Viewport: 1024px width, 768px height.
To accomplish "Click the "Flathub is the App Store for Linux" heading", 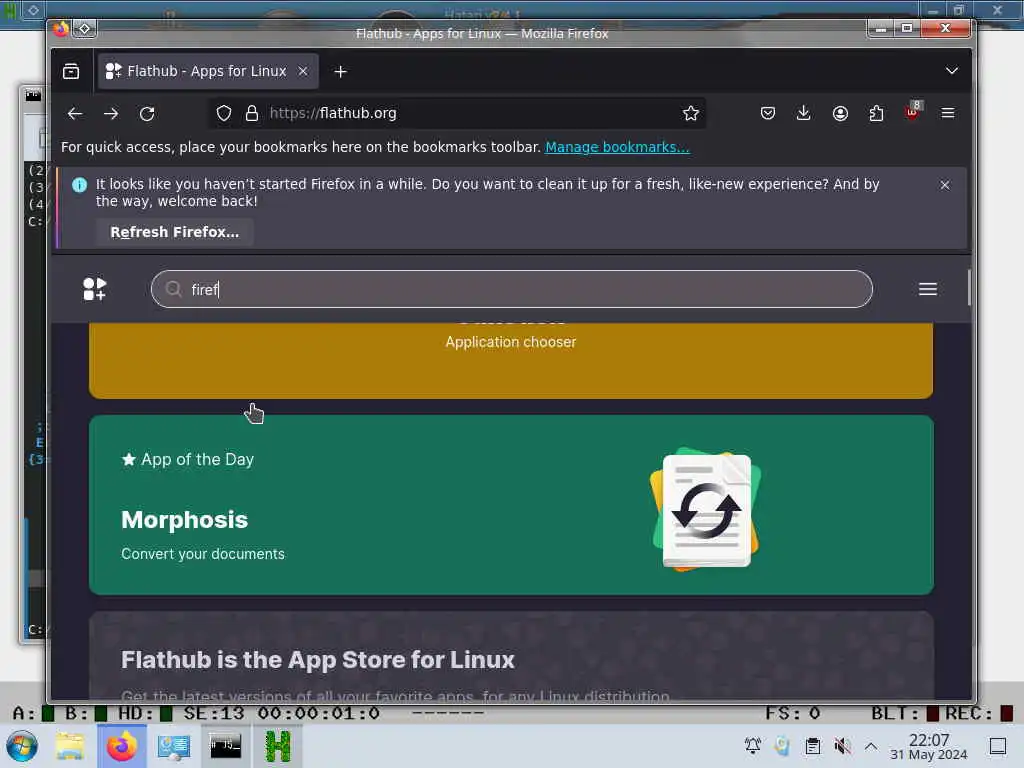I will point(318,660).
